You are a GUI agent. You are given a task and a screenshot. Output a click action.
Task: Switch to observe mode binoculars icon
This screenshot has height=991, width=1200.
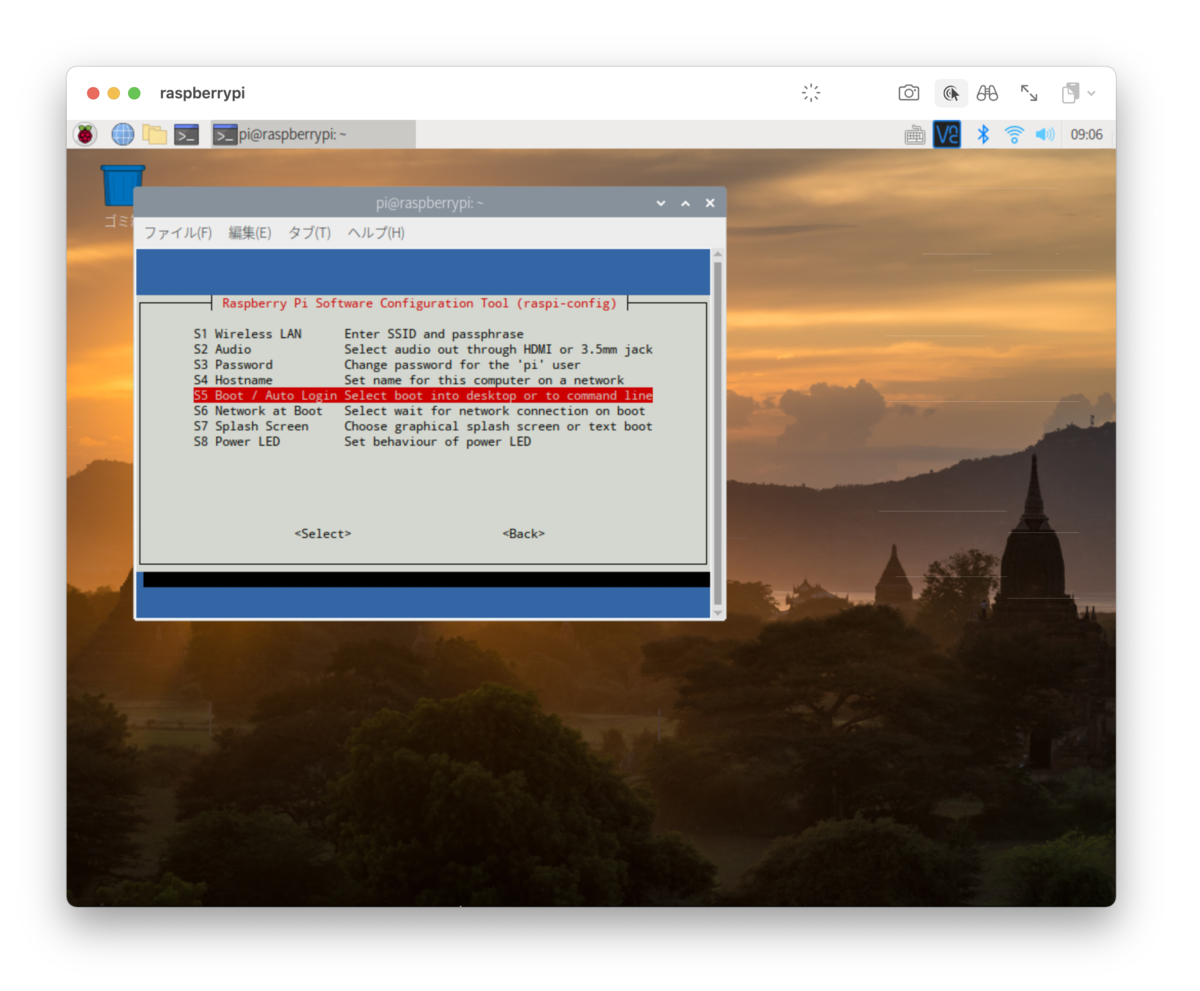pyautogui.click(x=988, y=93)
